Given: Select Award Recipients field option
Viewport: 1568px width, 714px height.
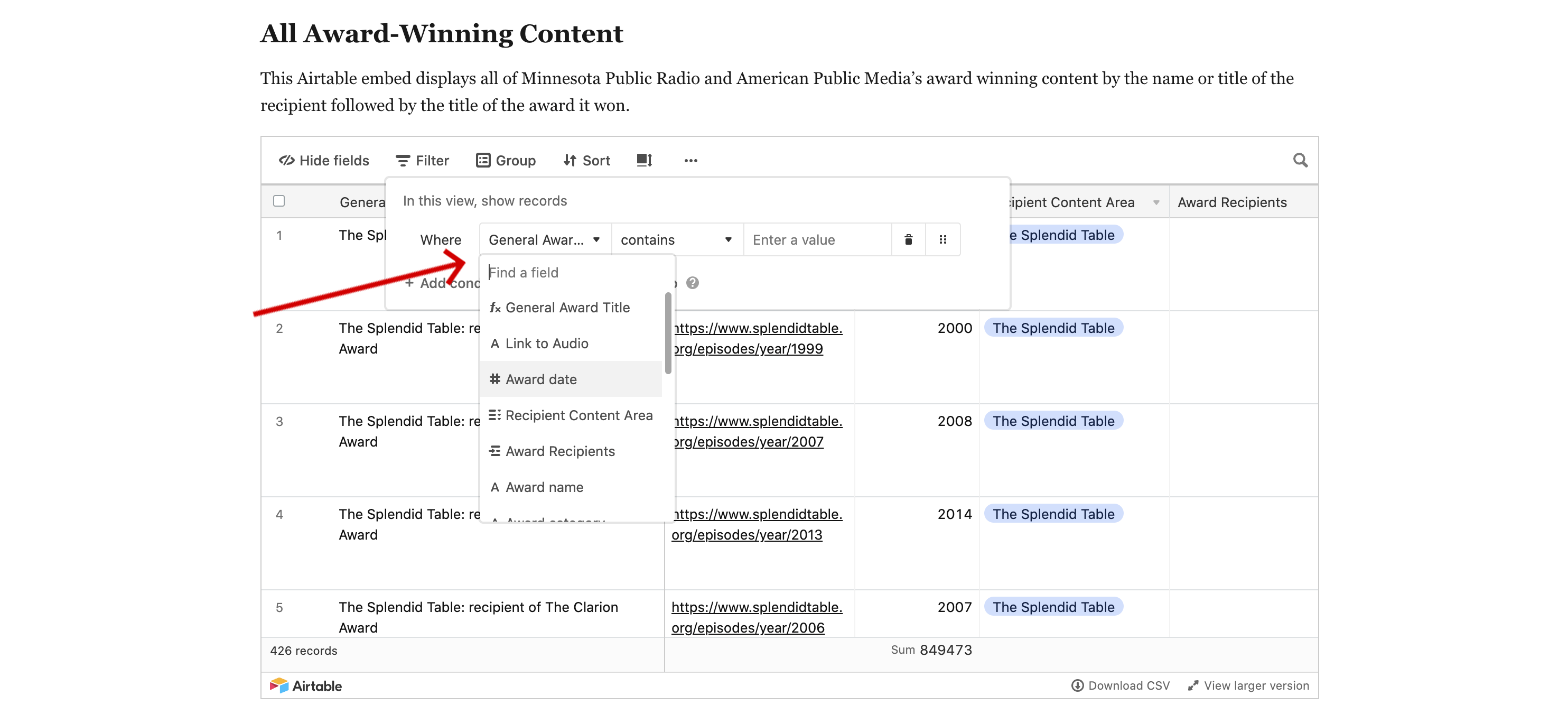Looking at the screenshot, I should 571,451.
